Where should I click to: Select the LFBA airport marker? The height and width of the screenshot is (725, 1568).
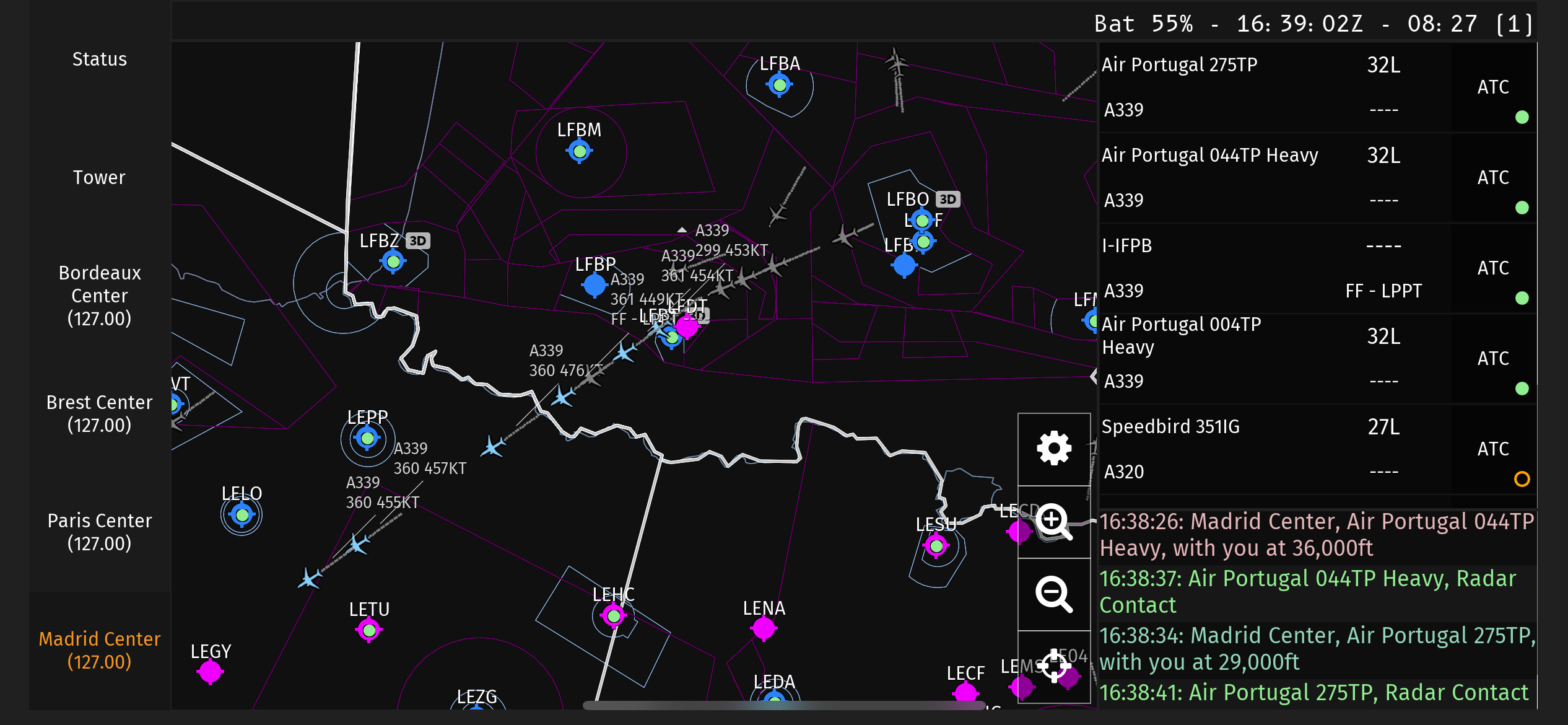[780, 85]
